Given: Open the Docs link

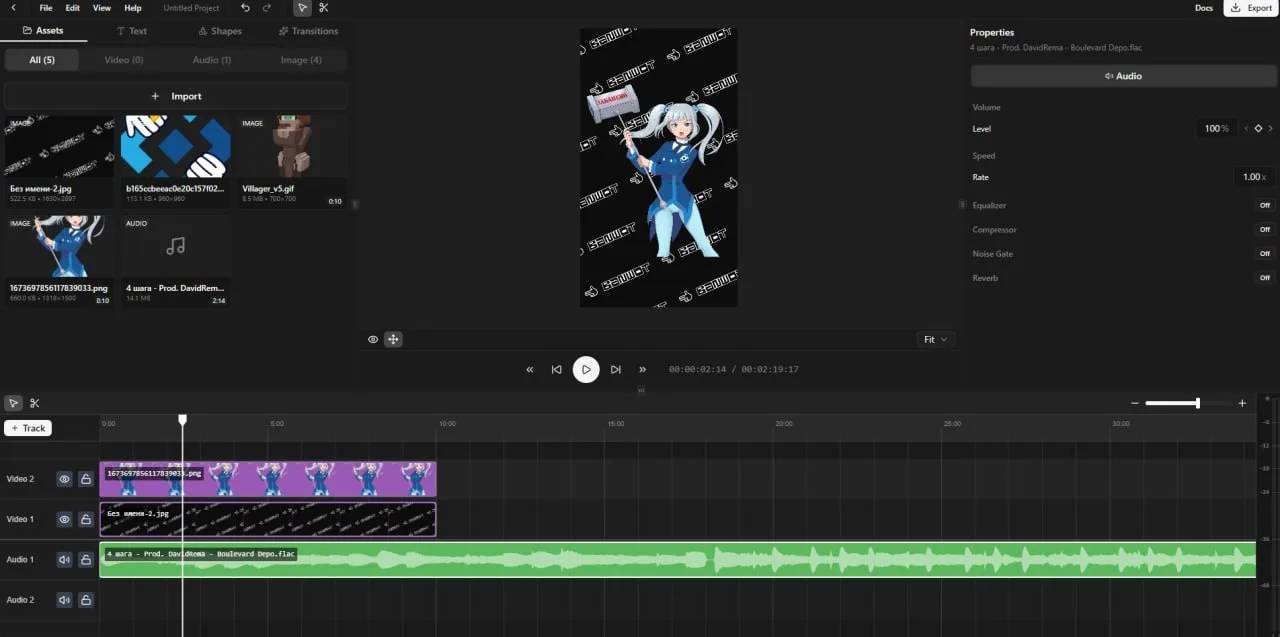Looking at the screenshot, I should tap(1204, 8).
